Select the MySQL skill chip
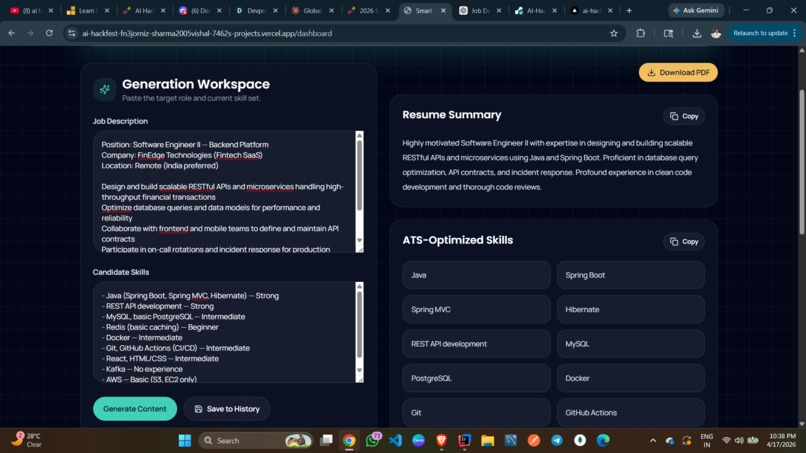Image resolution: width=806 pixels, height=453 pixels. pyautogui.click(x=631, y=344)
